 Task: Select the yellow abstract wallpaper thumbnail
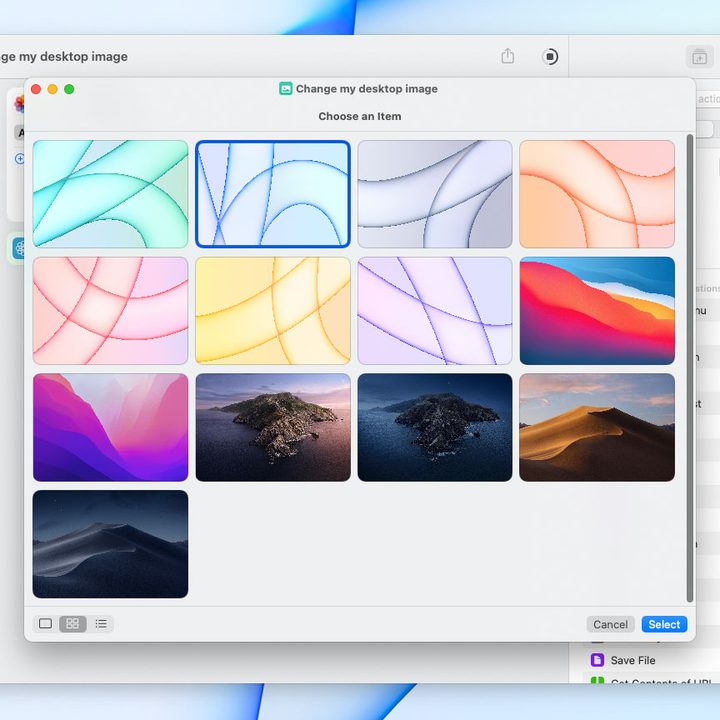[x=273, y=310]
